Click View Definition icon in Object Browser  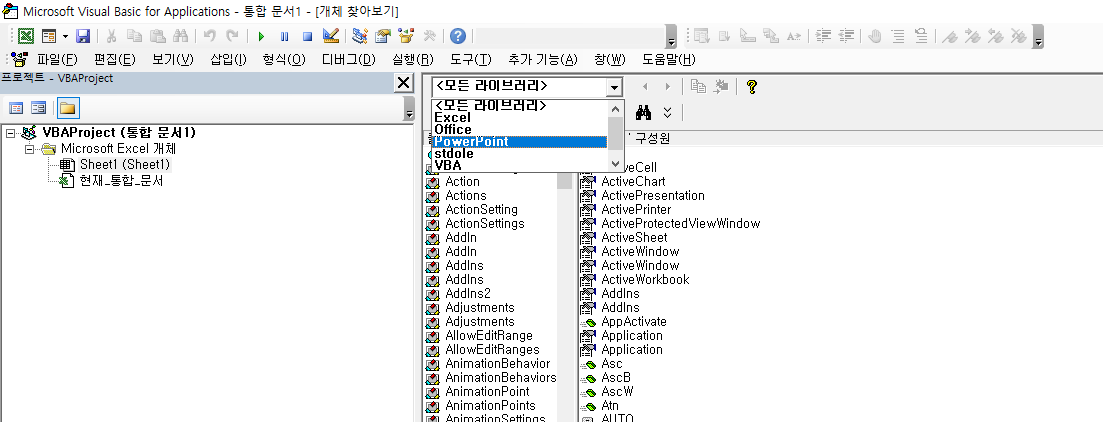[x=721, y=87]
